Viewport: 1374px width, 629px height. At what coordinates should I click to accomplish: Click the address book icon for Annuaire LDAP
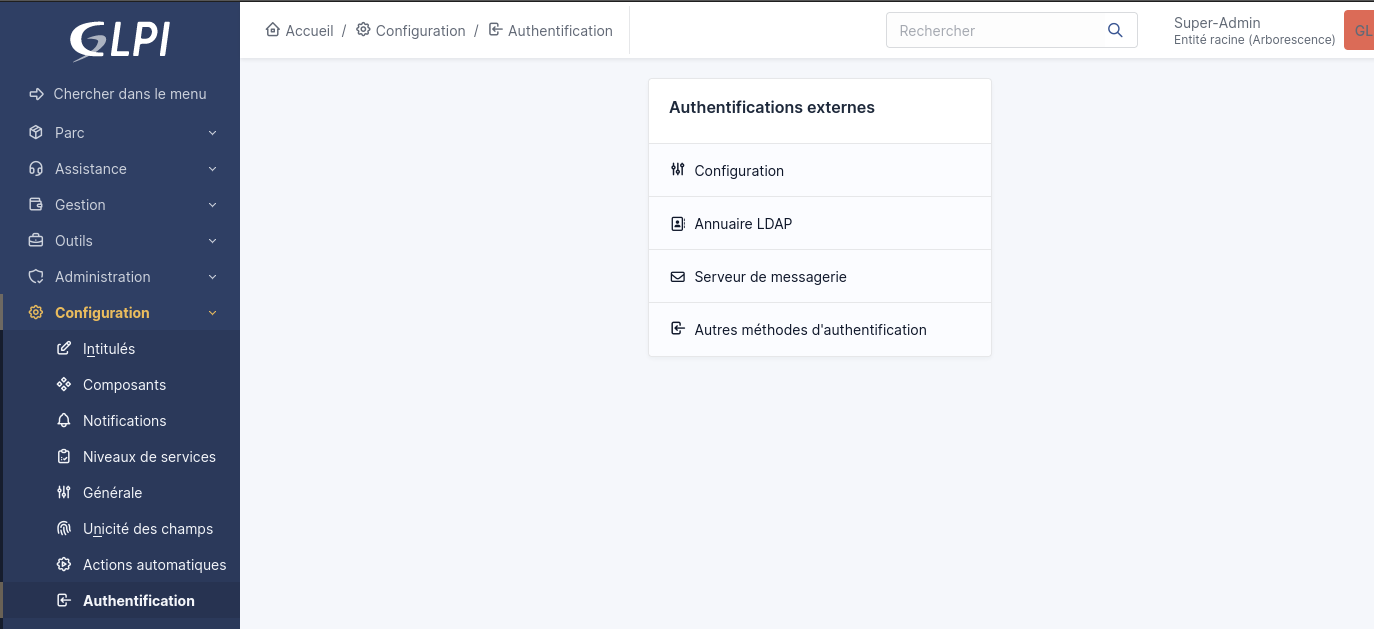click(677, 224)
